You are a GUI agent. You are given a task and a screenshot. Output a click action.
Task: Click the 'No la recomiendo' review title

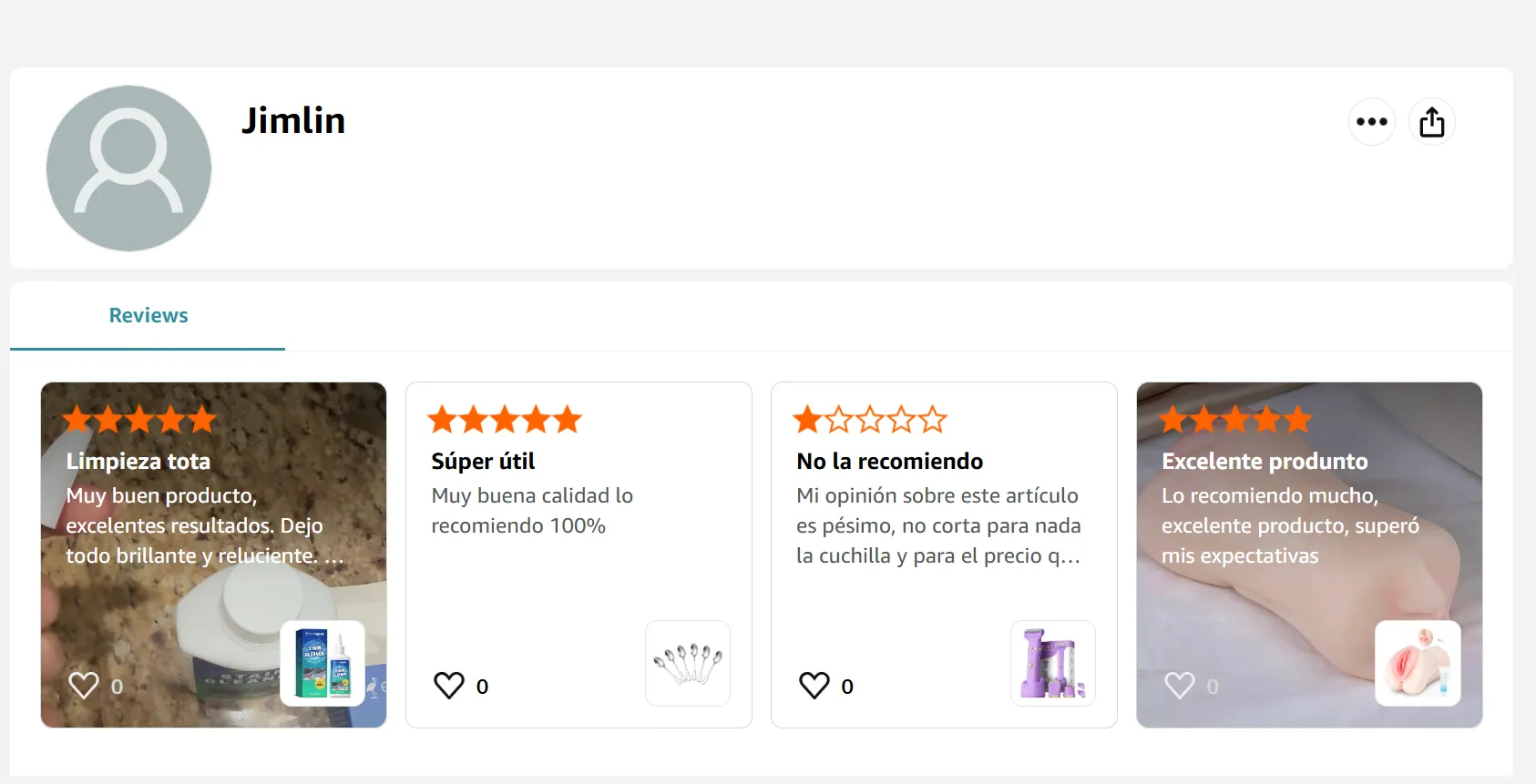tap(889, 461)
